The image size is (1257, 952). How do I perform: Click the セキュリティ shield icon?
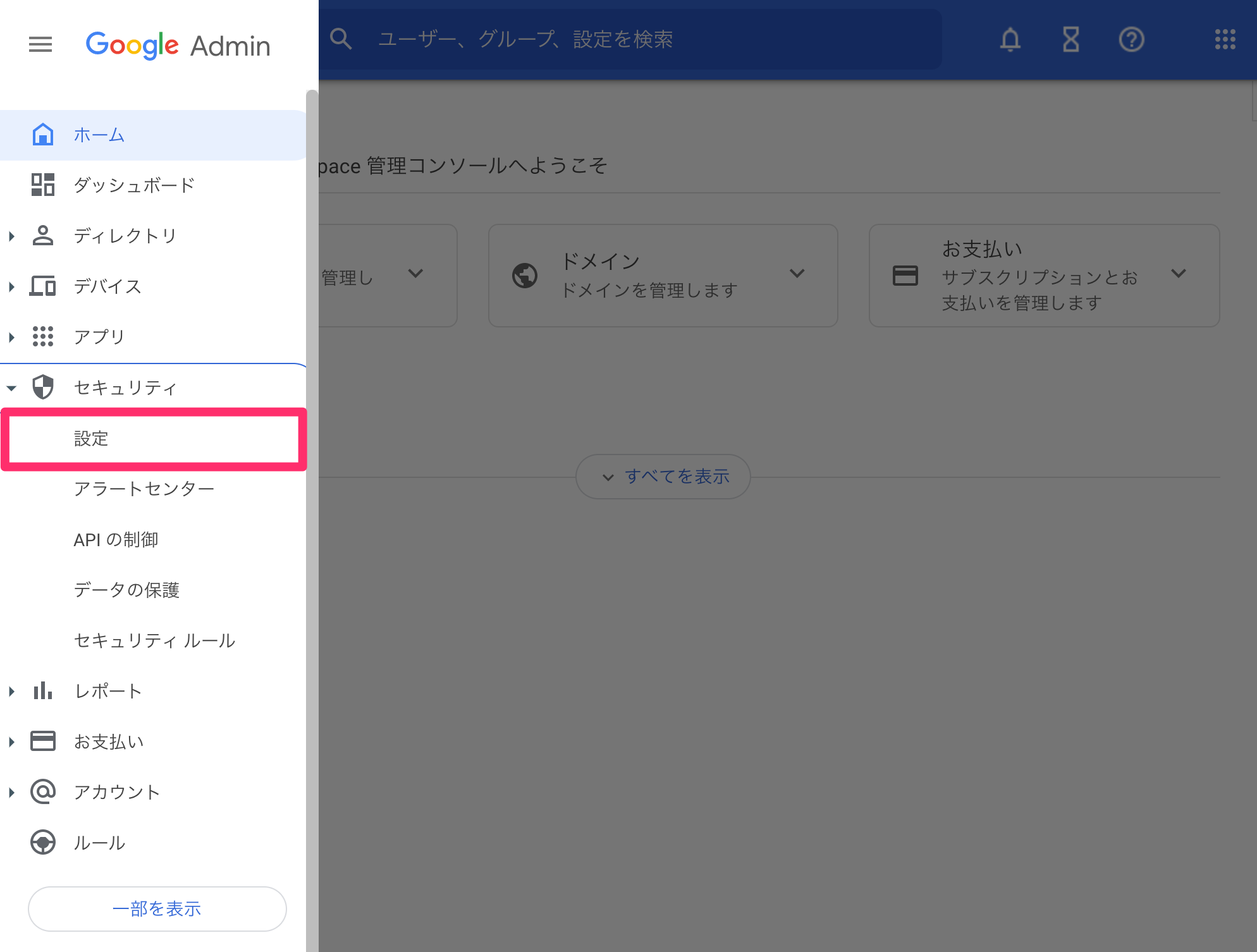click(43, 387)
